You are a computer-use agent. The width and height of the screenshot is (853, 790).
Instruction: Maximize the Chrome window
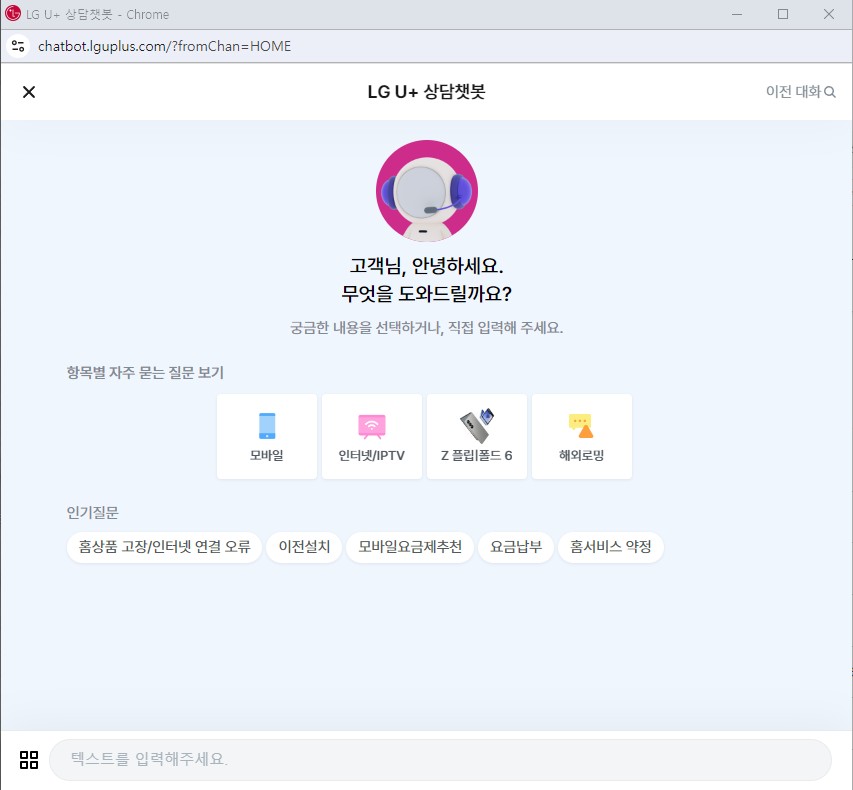pos(783,14)
